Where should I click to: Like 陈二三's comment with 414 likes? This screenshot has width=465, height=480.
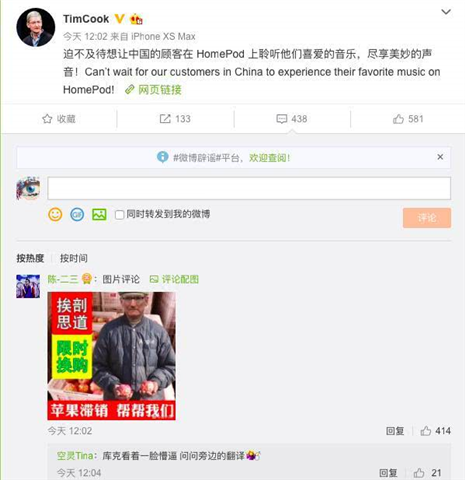click(435, 431)
